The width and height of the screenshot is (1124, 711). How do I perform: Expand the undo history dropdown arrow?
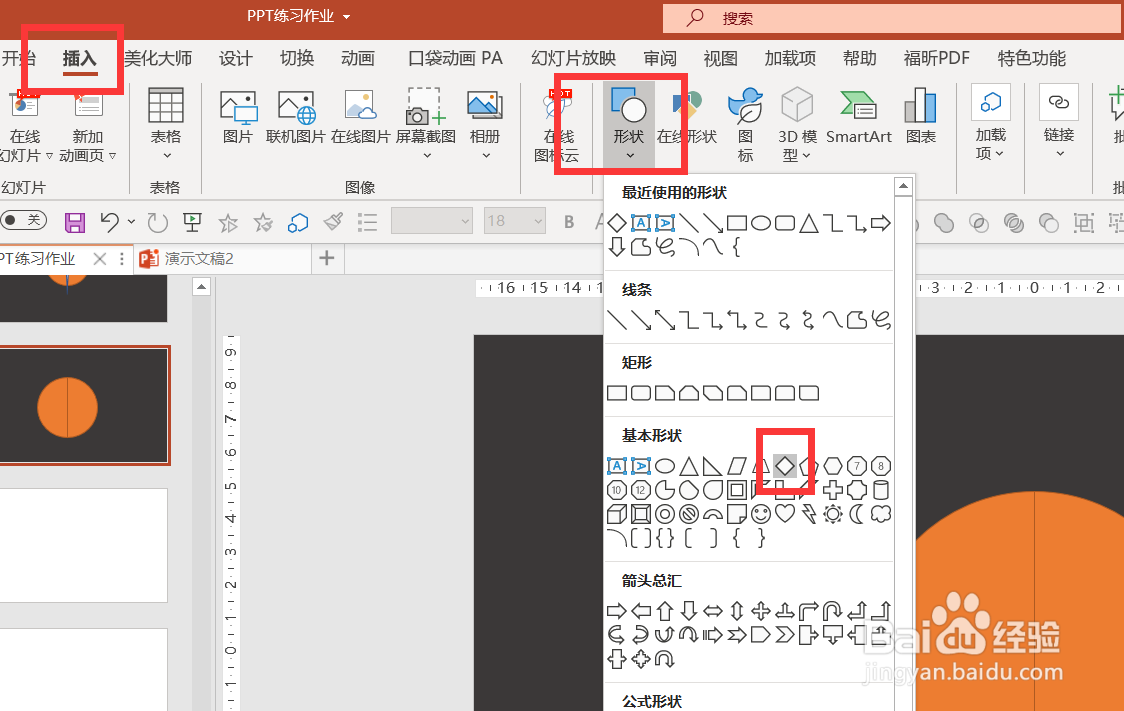click(131, 222)
